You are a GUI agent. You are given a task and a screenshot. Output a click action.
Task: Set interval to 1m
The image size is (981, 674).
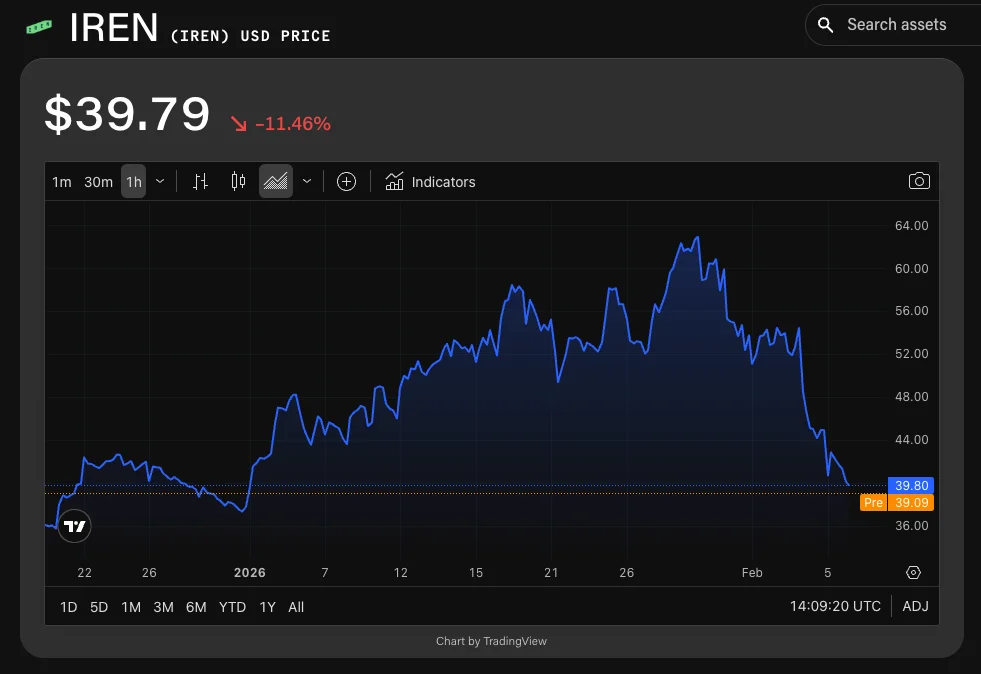click(62, 182)
